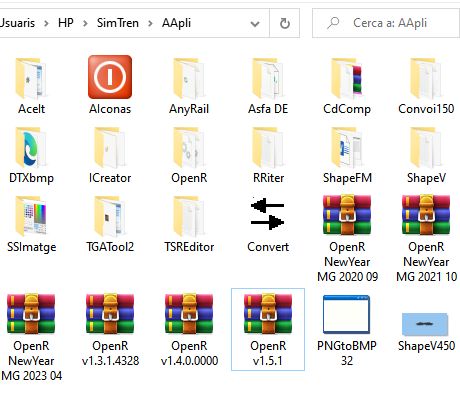The height and width of the screenshot is (396, 460).
Task: Open the Convert arrows icon
Action: [x=267, y=214]
